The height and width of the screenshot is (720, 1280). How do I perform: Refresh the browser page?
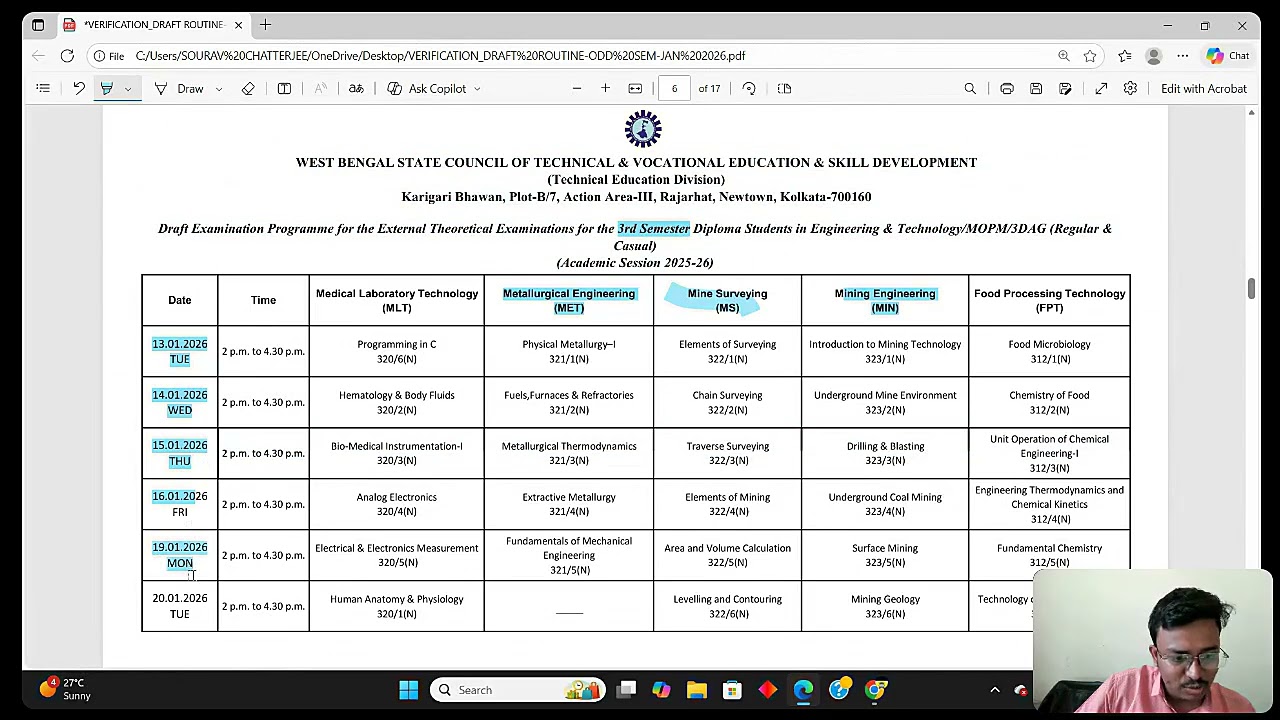point(67,56)
